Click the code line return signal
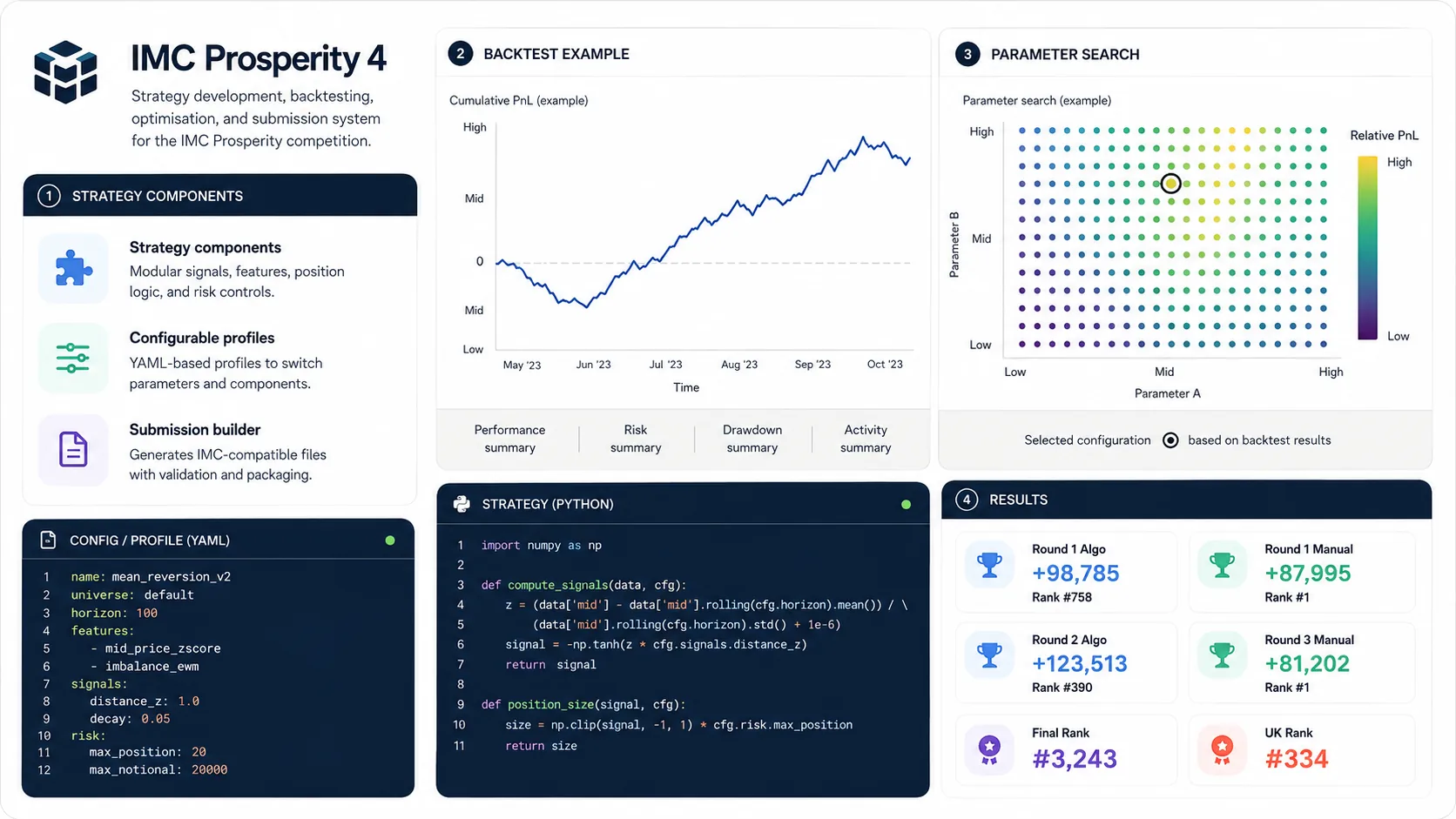The width and height of the screenshot is (1456, 819). (x=551, y=664)
